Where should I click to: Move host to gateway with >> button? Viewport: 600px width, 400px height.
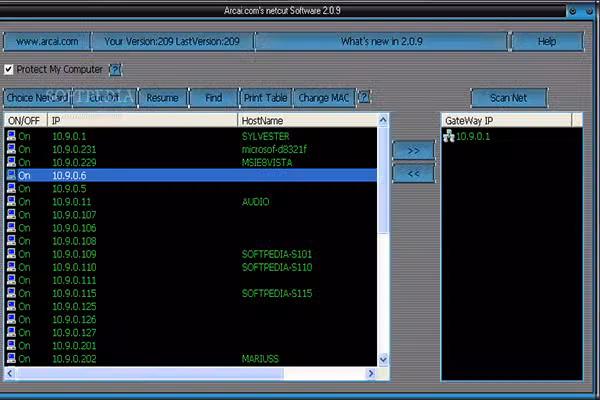point(413,150)
